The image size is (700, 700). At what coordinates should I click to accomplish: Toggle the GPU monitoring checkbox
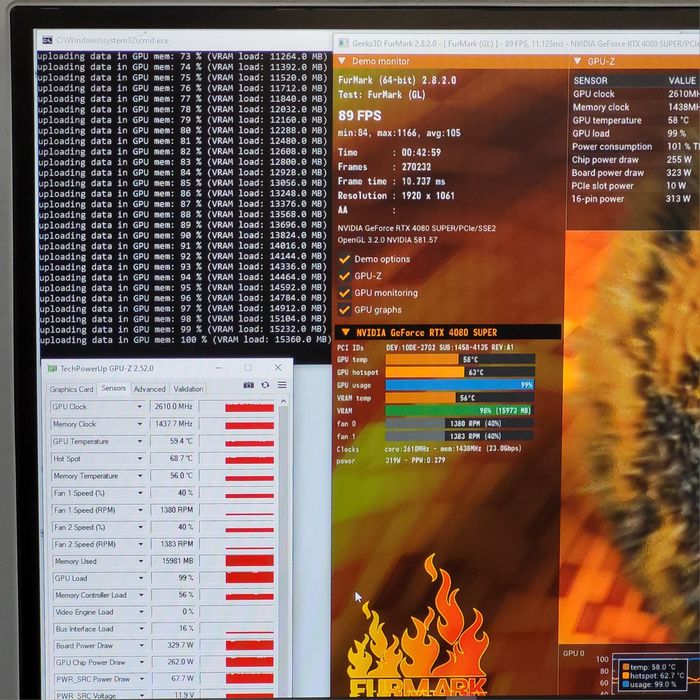tap(344, 293)
